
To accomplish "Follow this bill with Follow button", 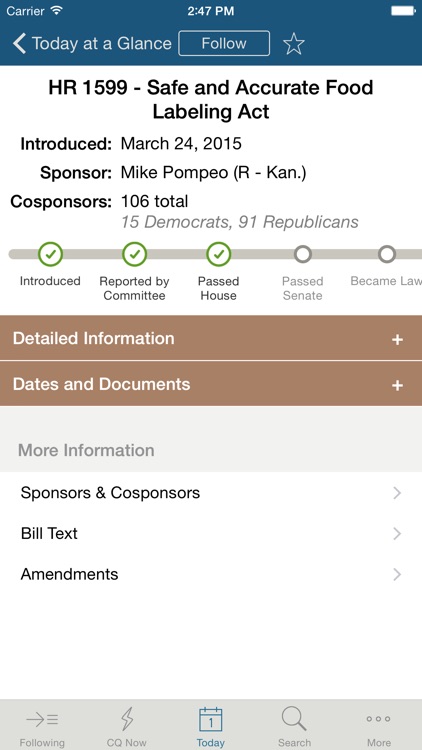I will 224,44.
